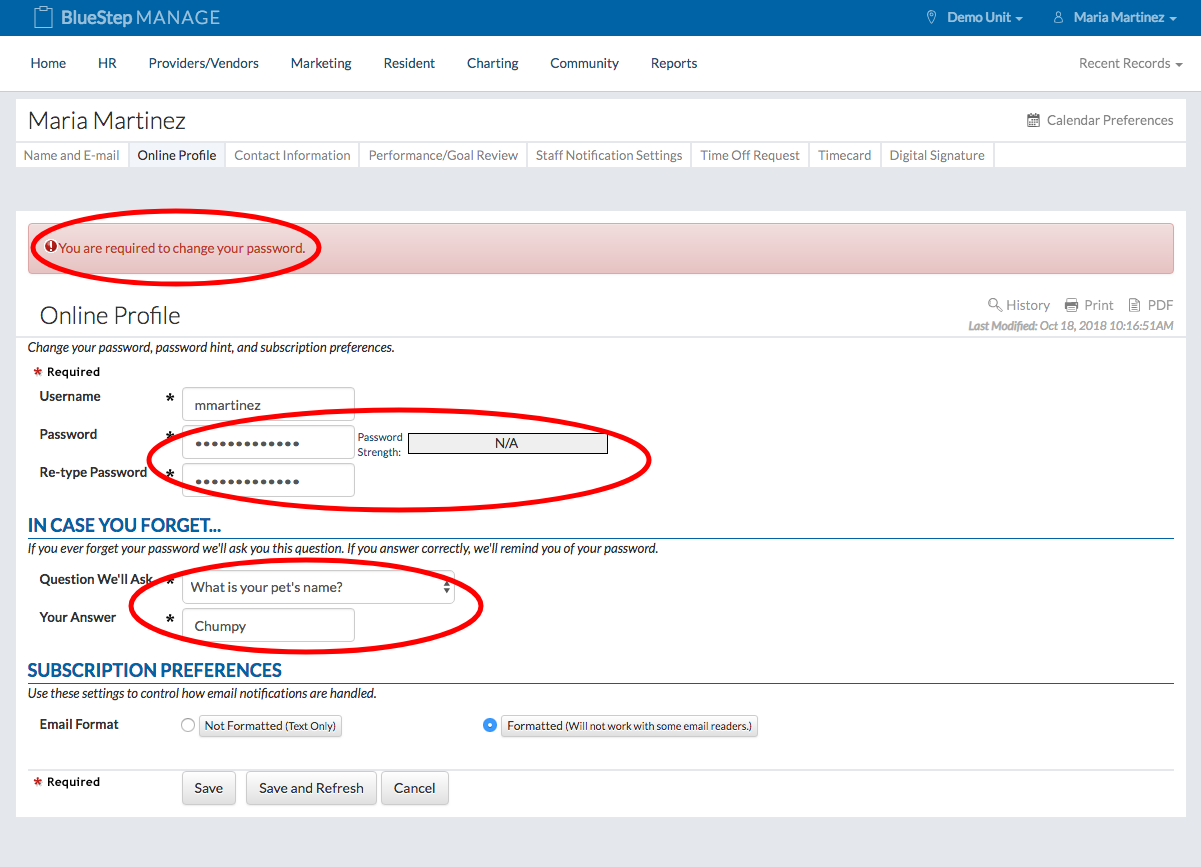Switch to the Contact Information tab
Viewport: 1201px width, 867px height.
[x=292, y=155]
